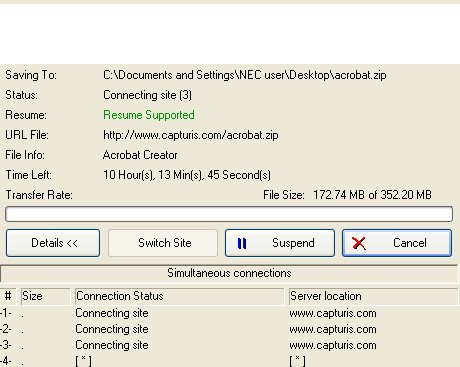Click the Switch Site button

click(x=163, y=243)
